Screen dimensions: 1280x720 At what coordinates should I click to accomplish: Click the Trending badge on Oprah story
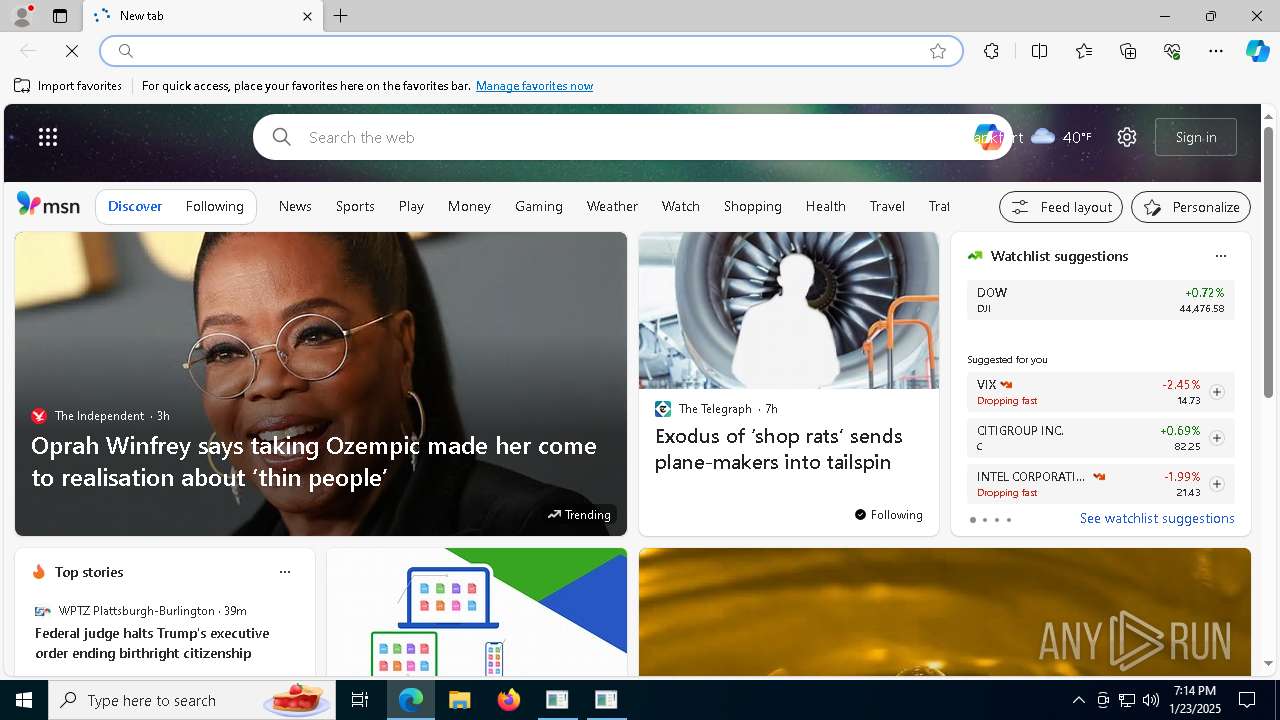pos(579,515)
